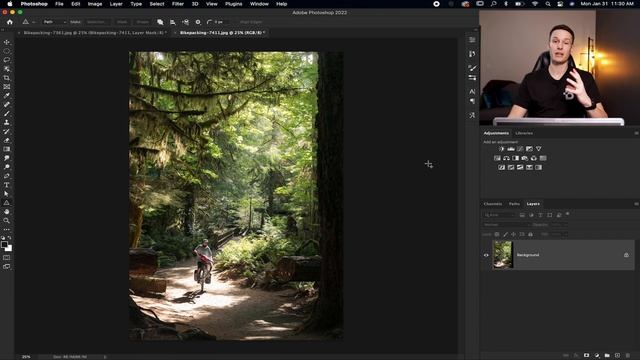This screenshot has width=640, height=360.
Task: Open the Filter menu
Action: point(178,4)
